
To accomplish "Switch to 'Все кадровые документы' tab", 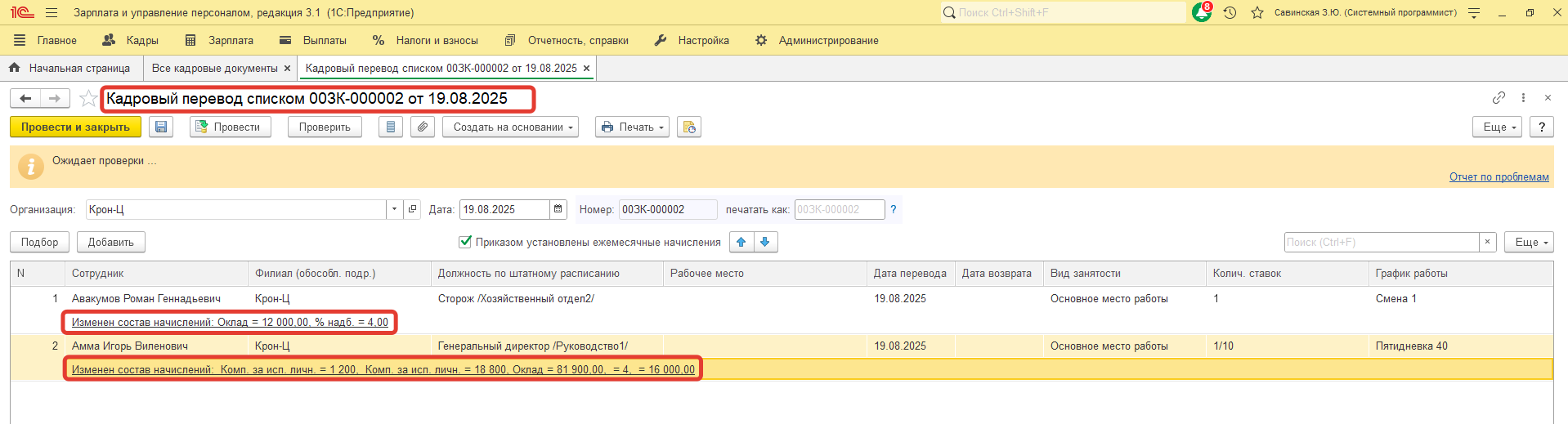I will pos(214,69).
